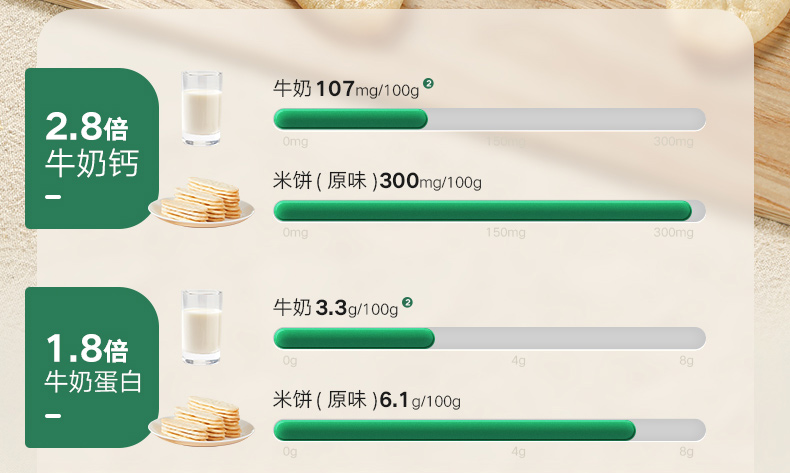This screenshot has height=473, width=790.
Task: Click the milk glass beside the protein comparison
Action: 201,327
